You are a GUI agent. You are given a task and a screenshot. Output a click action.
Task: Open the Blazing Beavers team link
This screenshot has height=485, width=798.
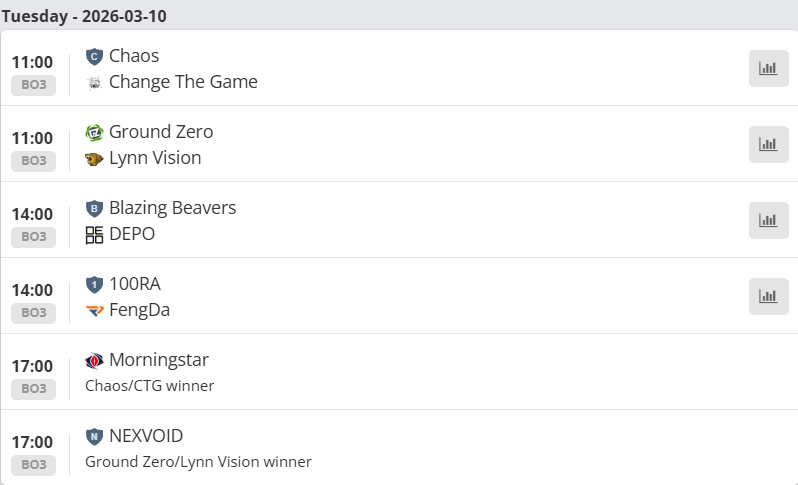tap(172, 208)
